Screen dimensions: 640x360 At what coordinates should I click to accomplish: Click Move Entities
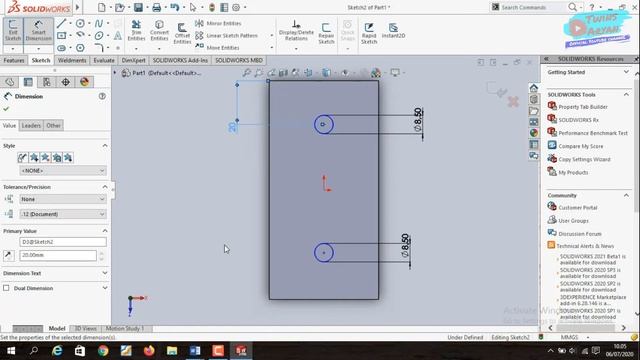click(218, 47)
